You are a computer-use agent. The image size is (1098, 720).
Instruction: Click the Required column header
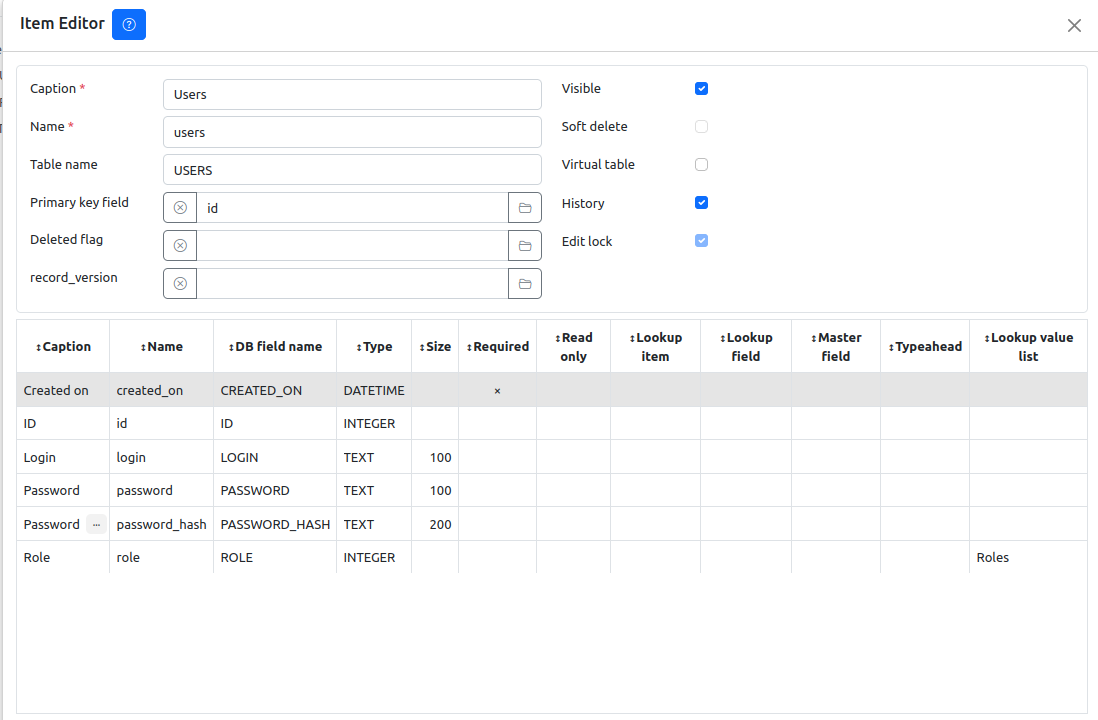click(x=497, y=347)
